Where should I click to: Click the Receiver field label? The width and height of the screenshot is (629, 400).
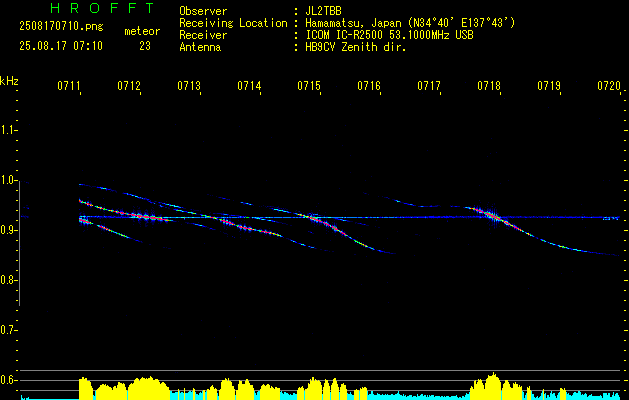[x=203, y=35]
